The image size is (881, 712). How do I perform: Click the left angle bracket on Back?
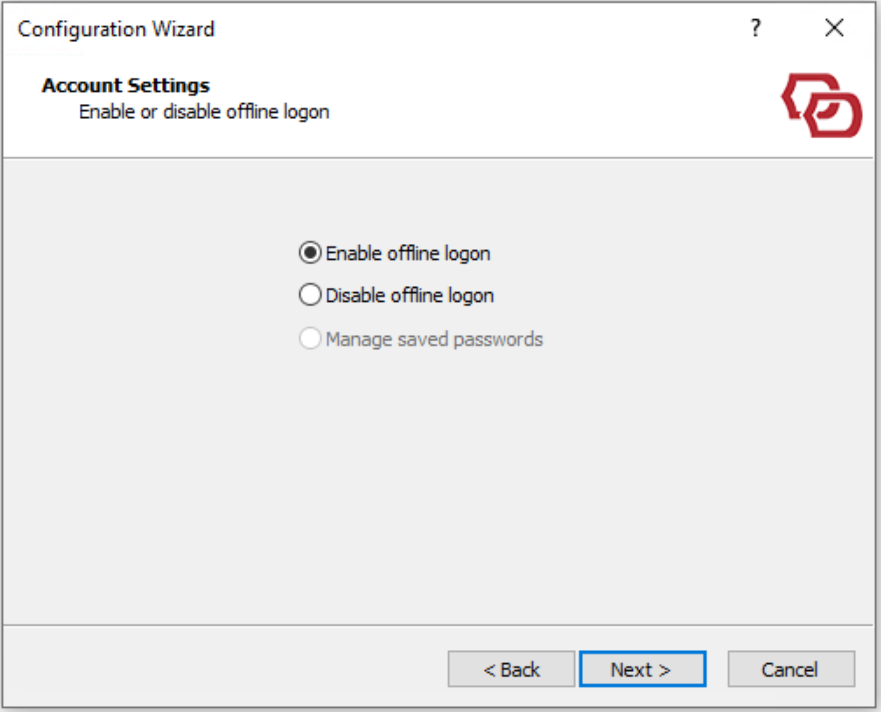[490, 670]
